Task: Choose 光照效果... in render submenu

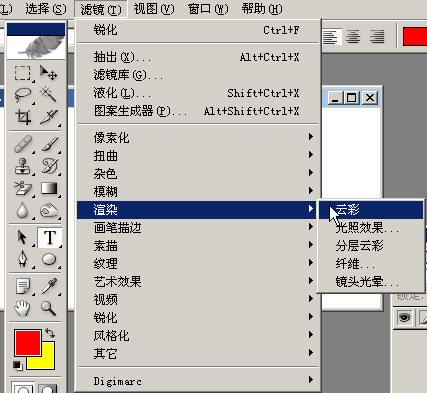Action: point(371,228)
